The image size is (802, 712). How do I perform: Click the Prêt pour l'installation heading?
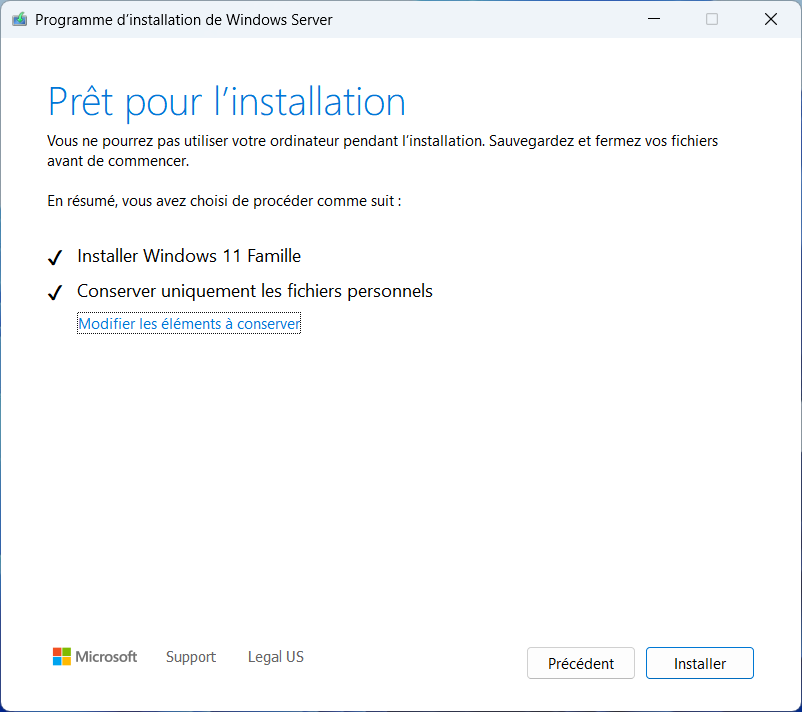click(227, 102)
